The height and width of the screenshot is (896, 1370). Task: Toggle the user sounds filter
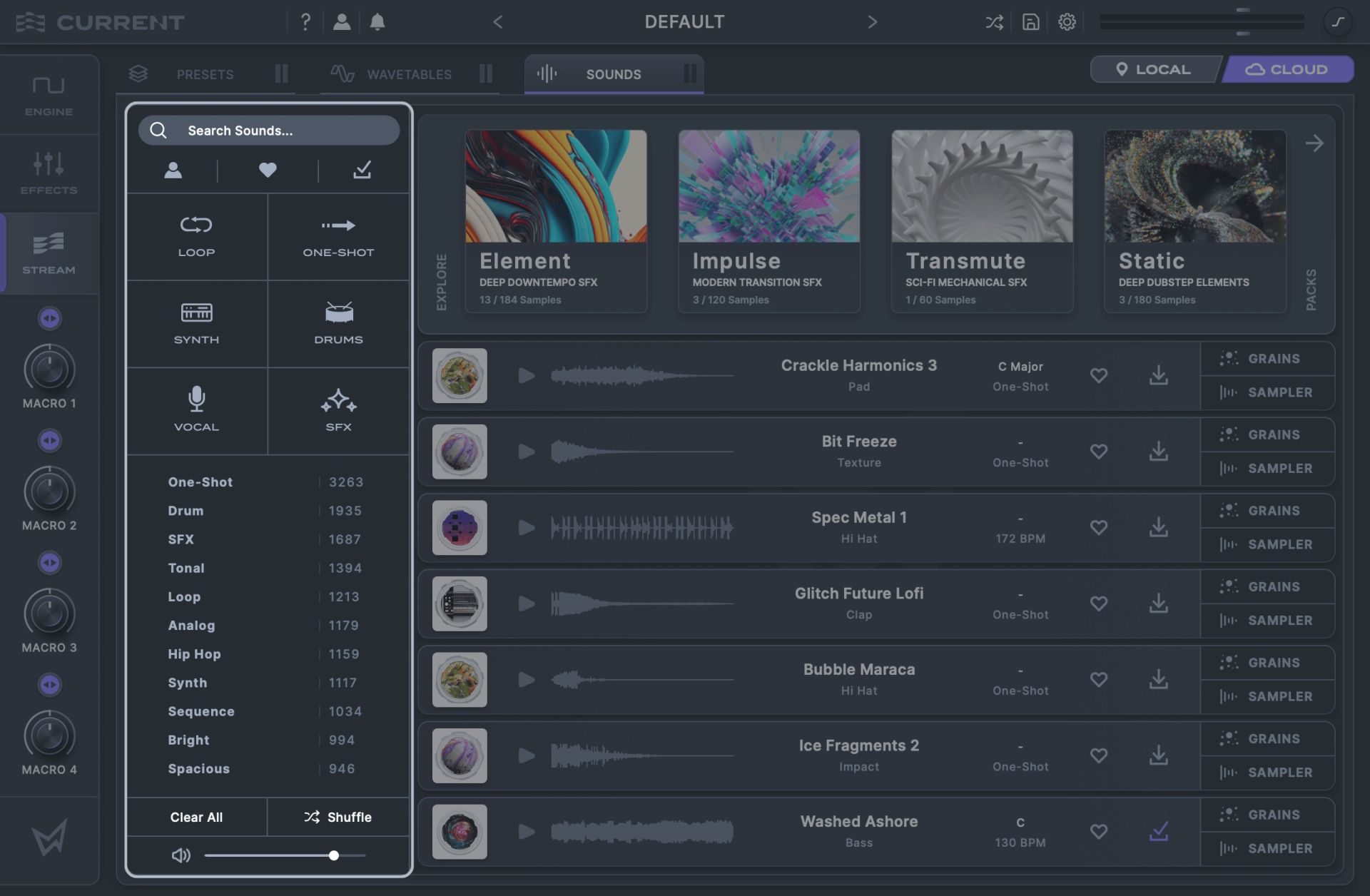173,170
